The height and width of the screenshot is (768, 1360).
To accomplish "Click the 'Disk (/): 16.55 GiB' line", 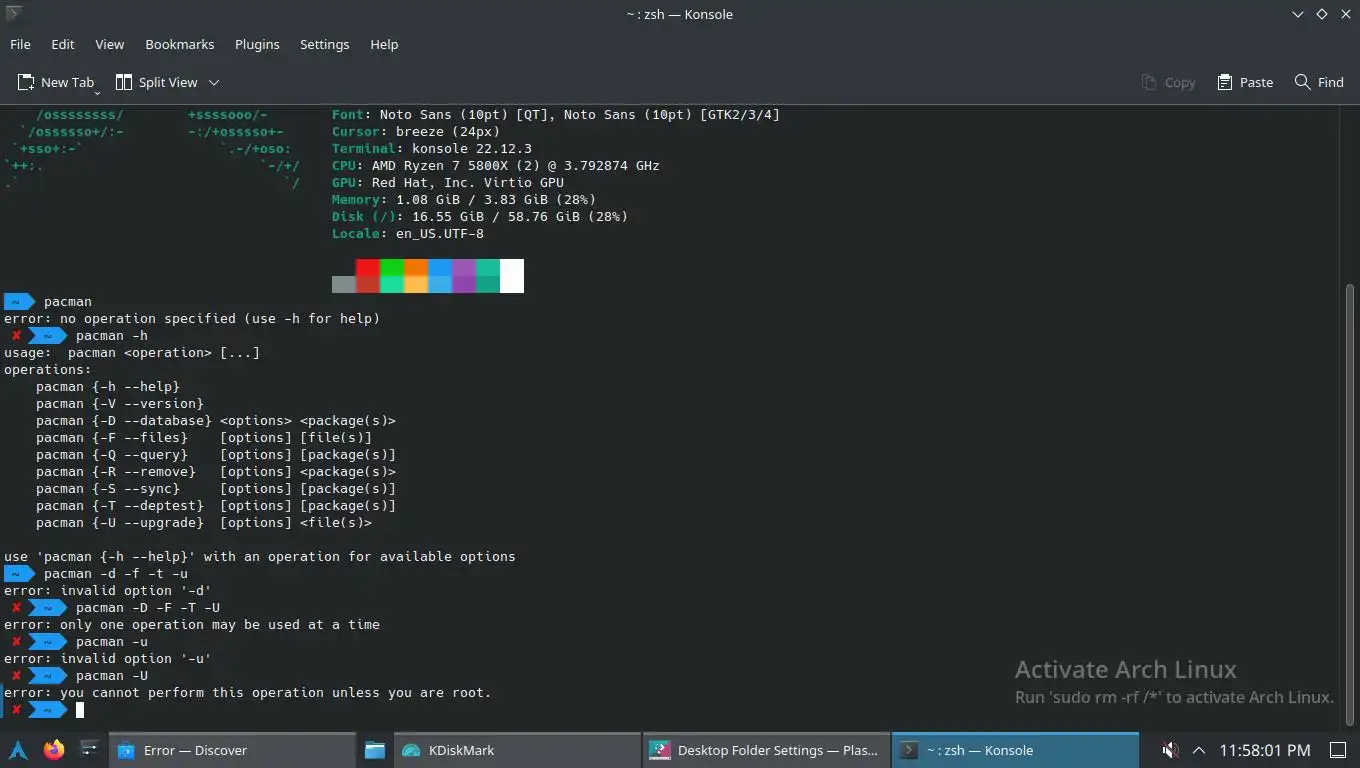I will coord(480,216).
